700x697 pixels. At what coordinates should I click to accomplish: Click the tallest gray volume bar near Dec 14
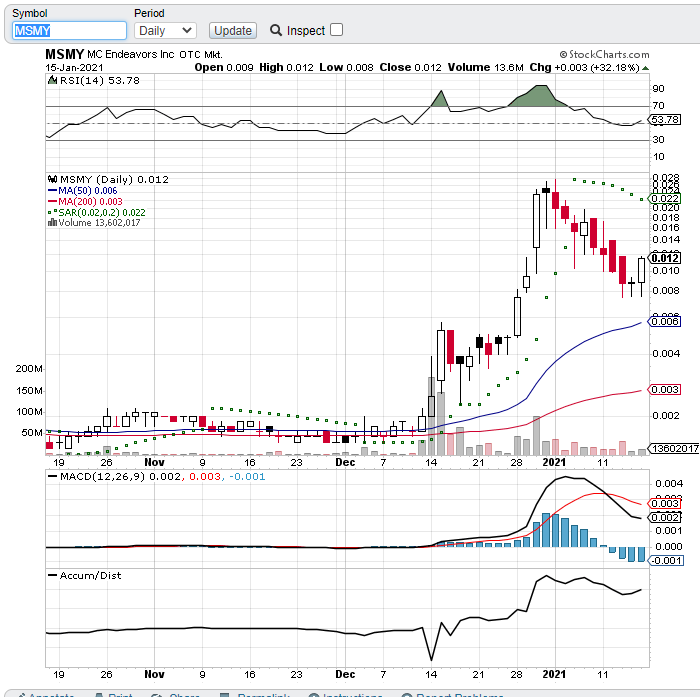click(432, 416)
